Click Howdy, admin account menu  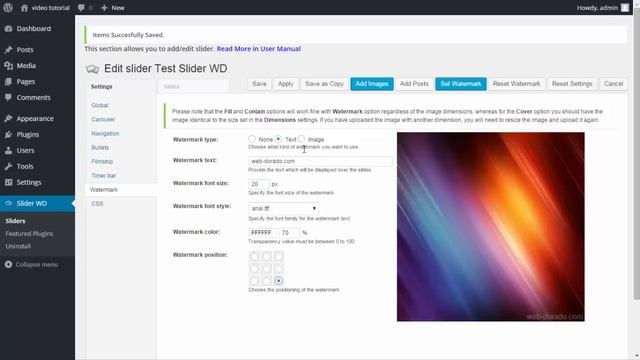pos(602,8)
